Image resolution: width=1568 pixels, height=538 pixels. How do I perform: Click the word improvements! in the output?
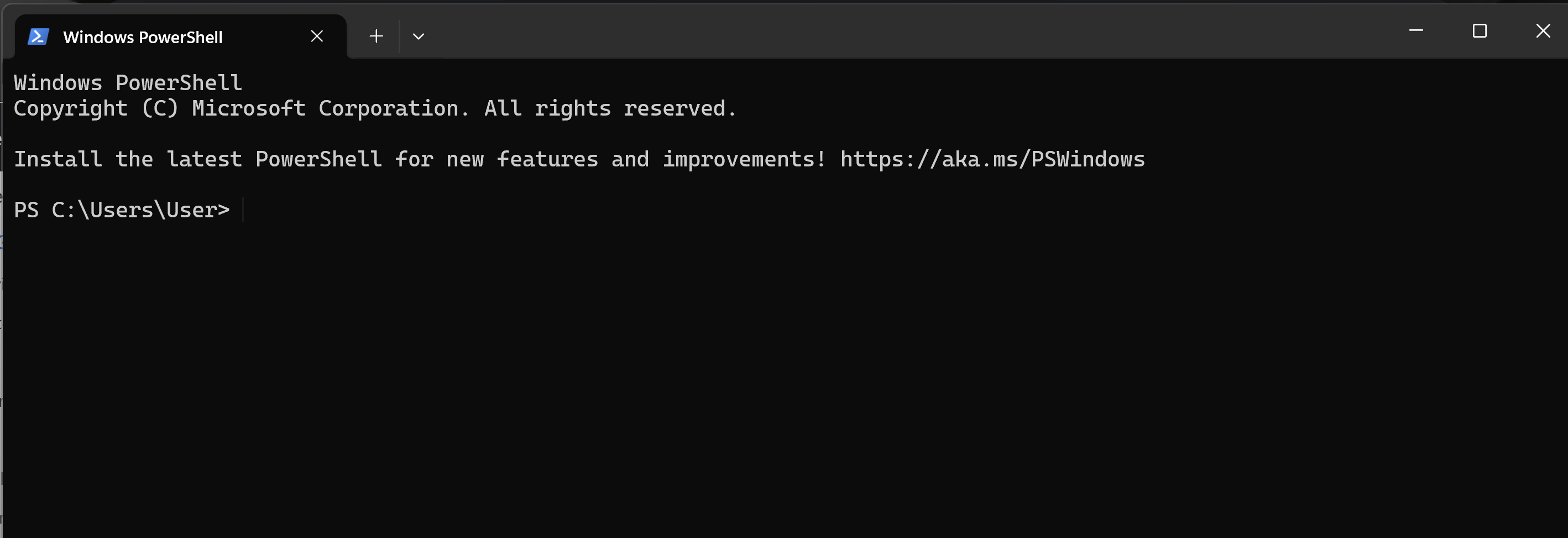pos(744,159)
